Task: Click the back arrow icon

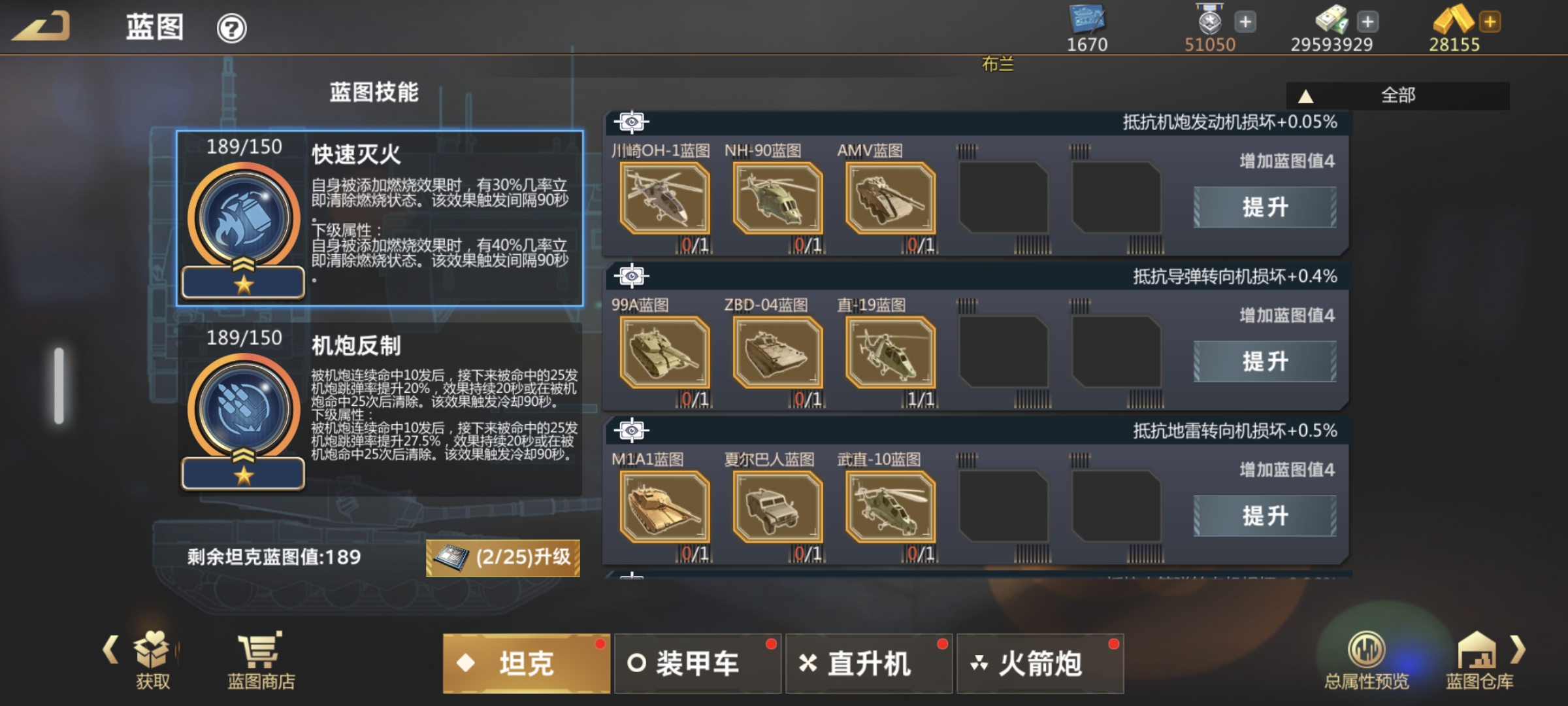Action: 41,26
